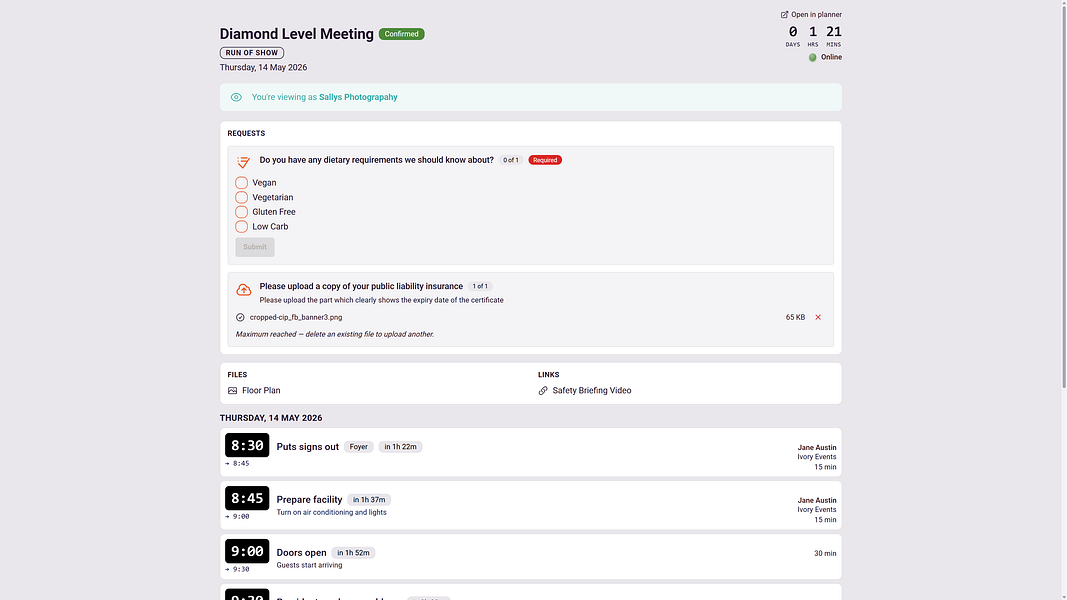
Task: Click the Diamond Level Meeting title
Action: (x=297, y=34)
